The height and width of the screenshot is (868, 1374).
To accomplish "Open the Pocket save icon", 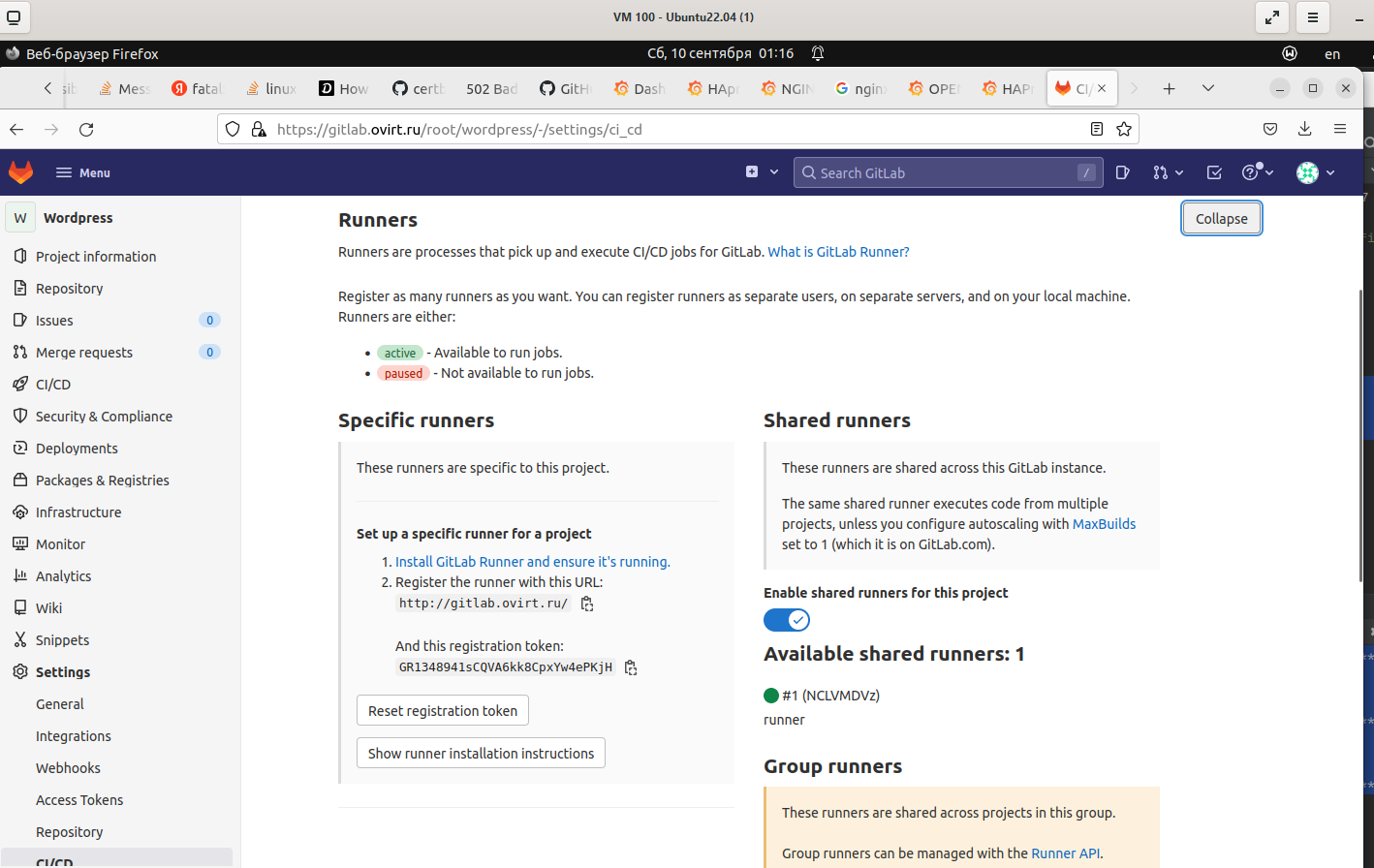I will coord(1270,129).
